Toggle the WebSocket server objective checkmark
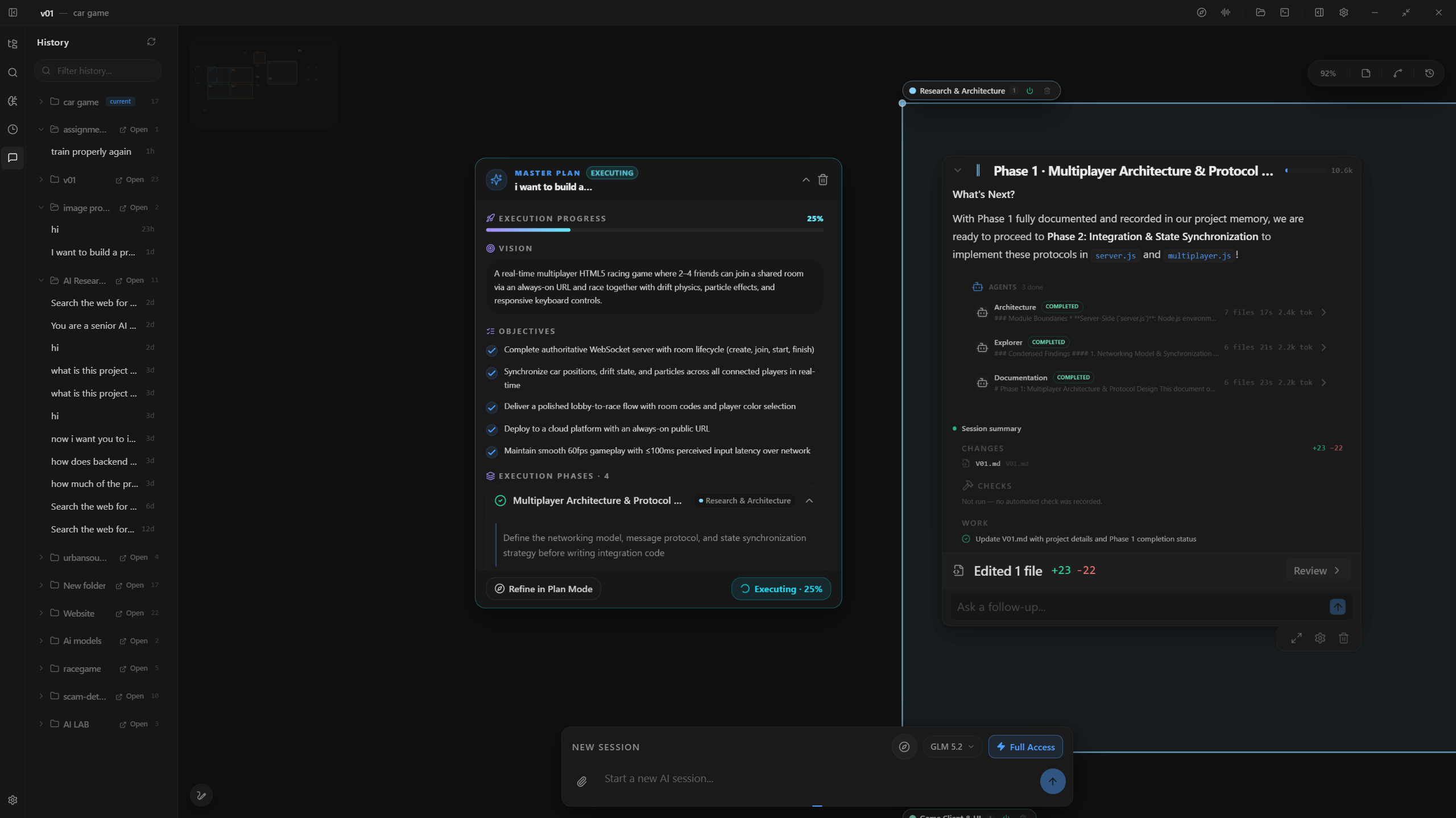The image size is (1456, 818). (x=491, y=350)
